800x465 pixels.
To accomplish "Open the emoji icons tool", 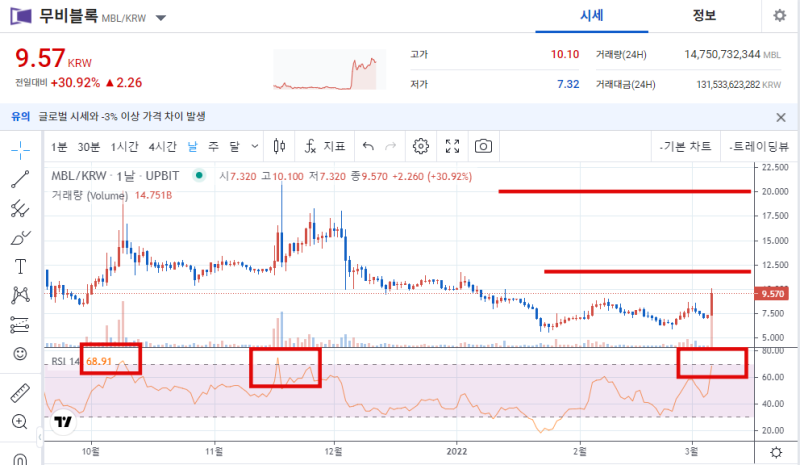I will (x=20, y=353).
